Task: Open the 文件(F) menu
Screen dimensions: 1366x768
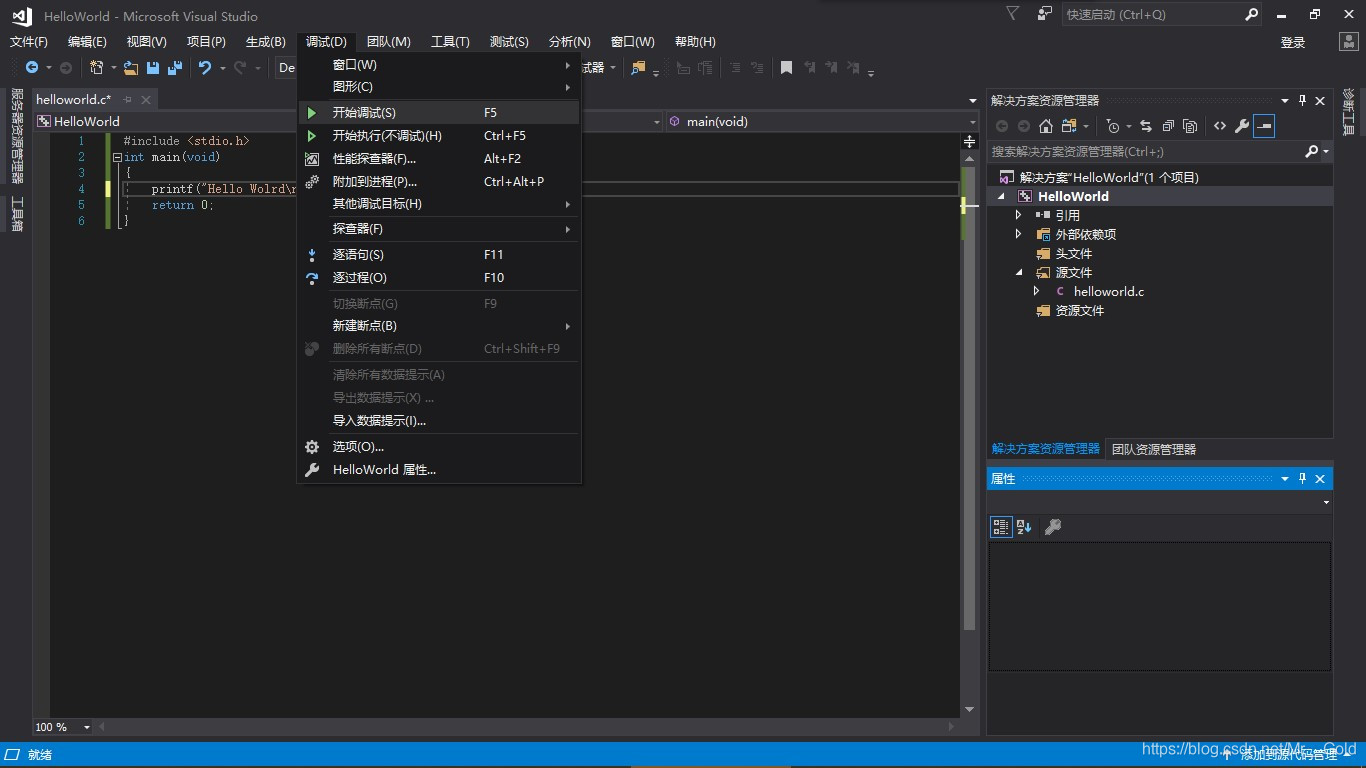Action: (29, 41)
